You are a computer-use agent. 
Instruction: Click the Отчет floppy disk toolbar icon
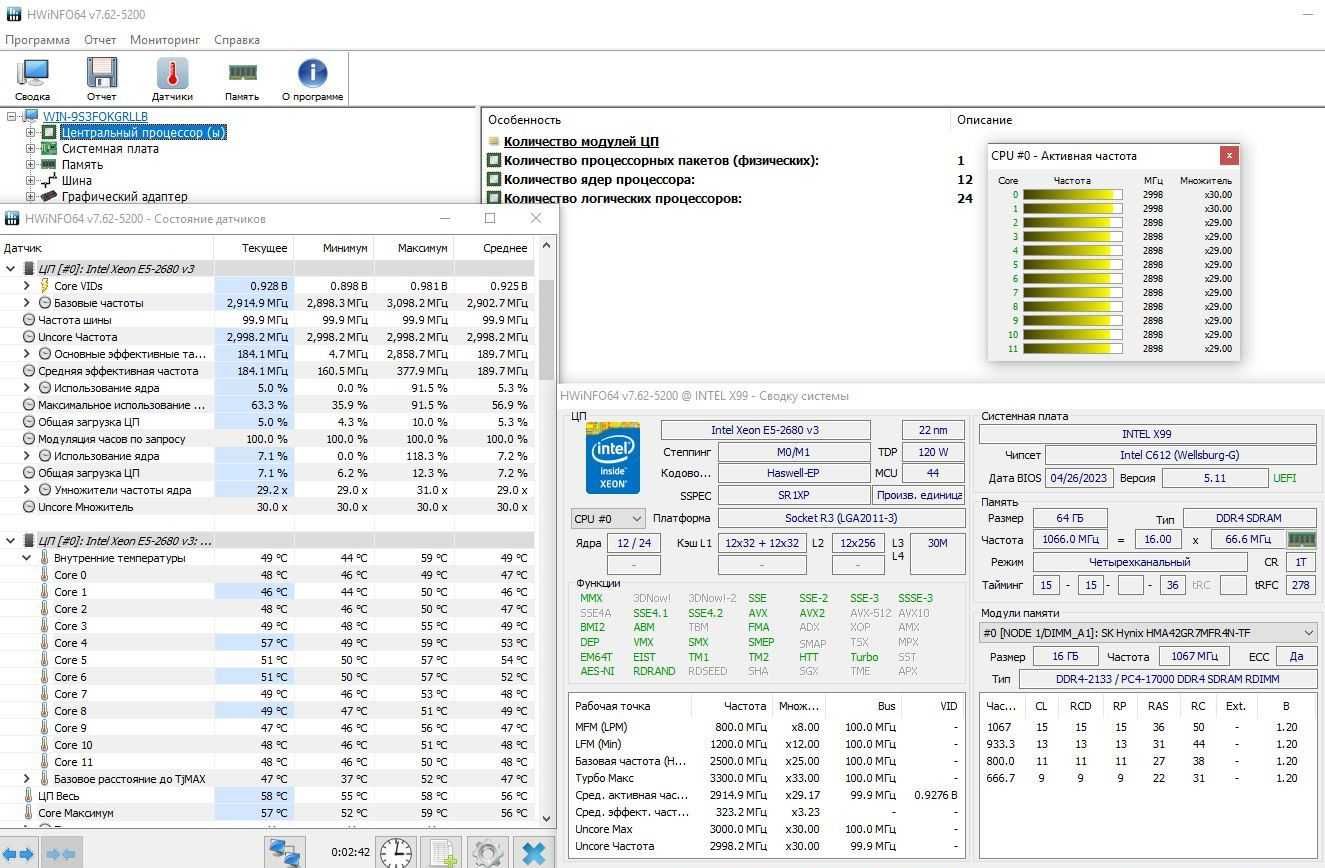(101, 79)
